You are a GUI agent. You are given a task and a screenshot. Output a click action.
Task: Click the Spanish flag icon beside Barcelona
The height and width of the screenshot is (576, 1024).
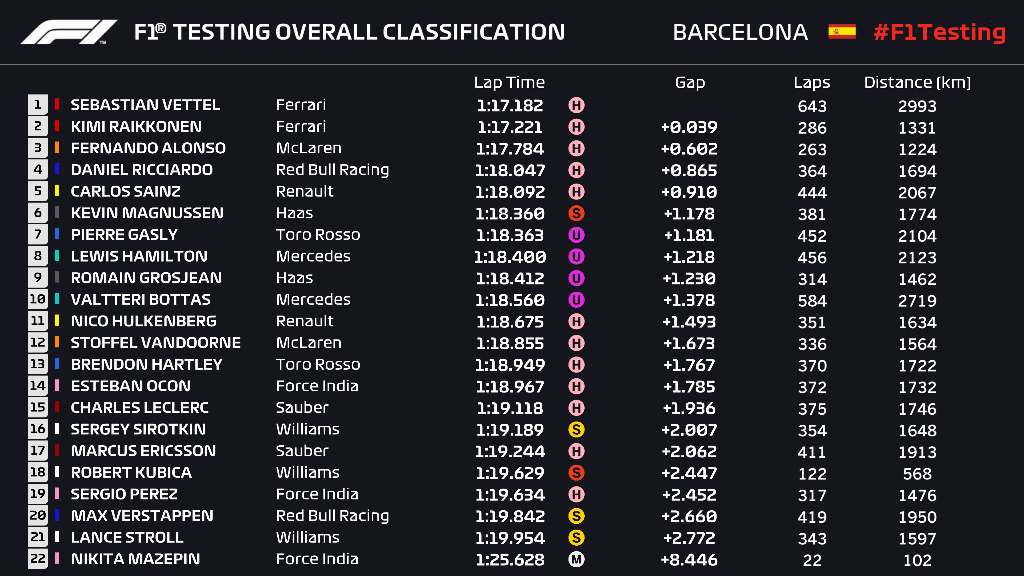point(841,32)
